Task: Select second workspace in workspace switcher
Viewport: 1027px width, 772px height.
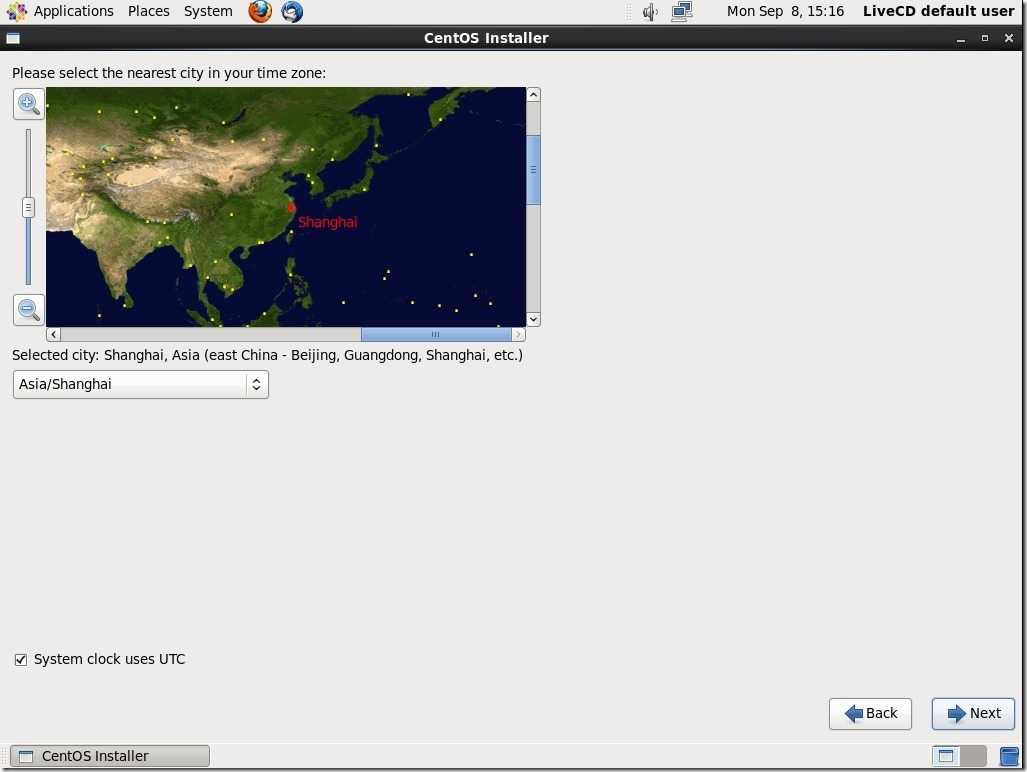Action: [x=973, y=756]
